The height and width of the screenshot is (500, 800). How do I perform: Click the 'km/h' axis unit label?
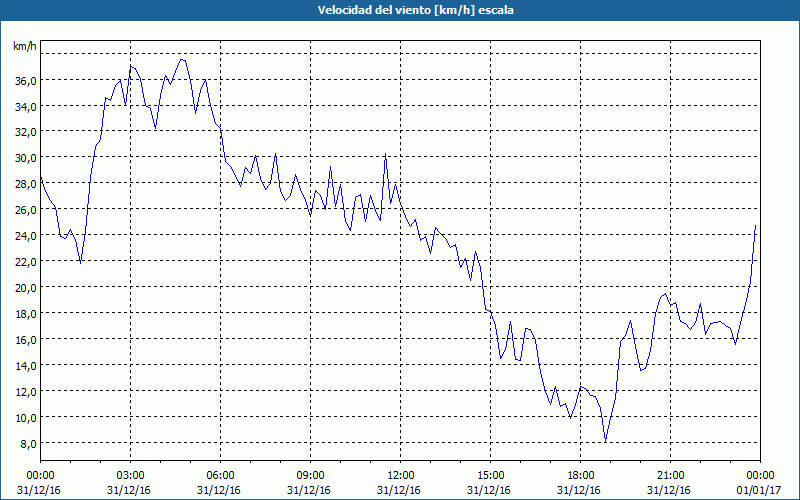(25, 46)
